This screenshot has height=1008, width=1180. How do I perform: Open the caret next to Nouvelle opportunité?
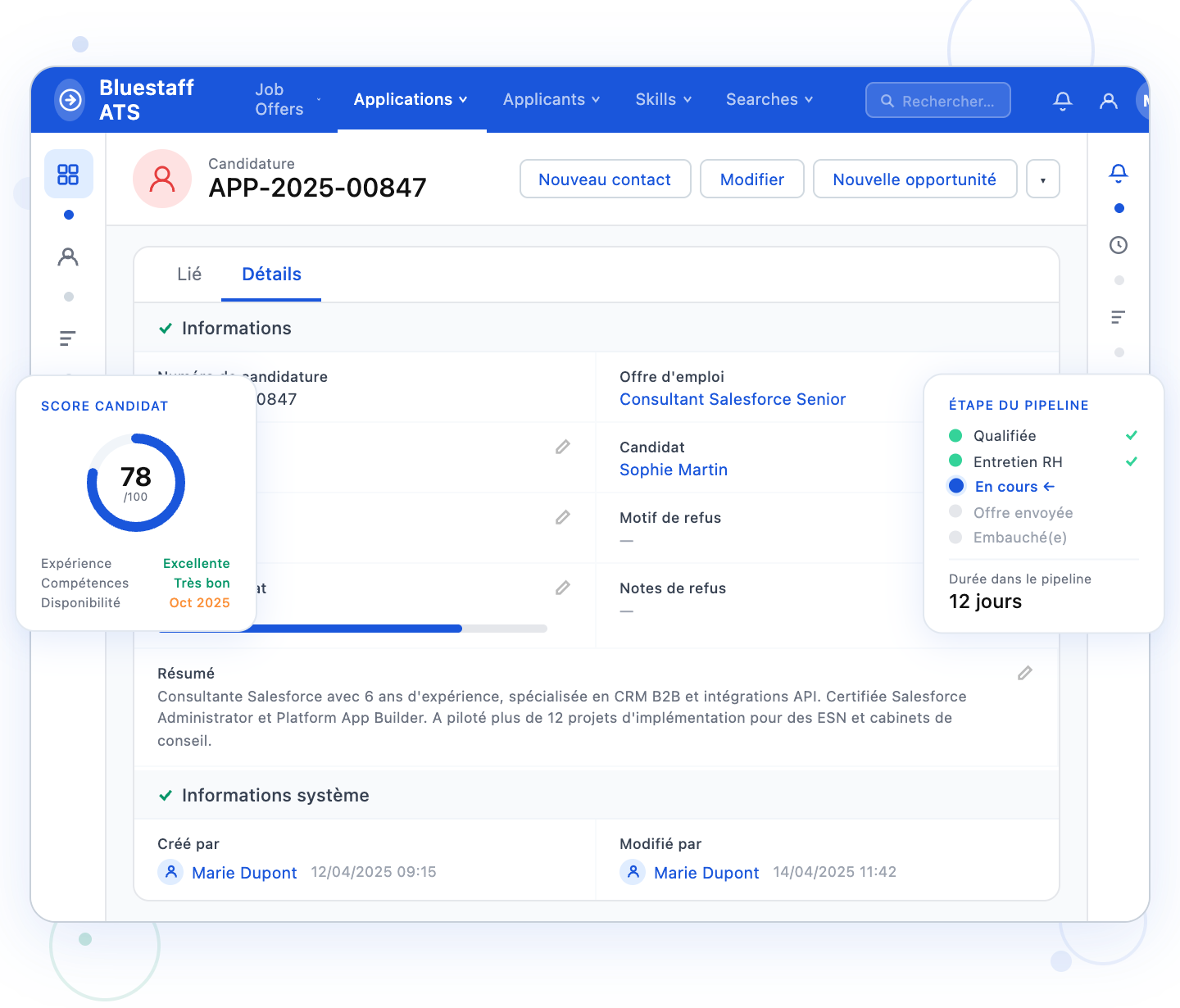[x=1042, y=179]
